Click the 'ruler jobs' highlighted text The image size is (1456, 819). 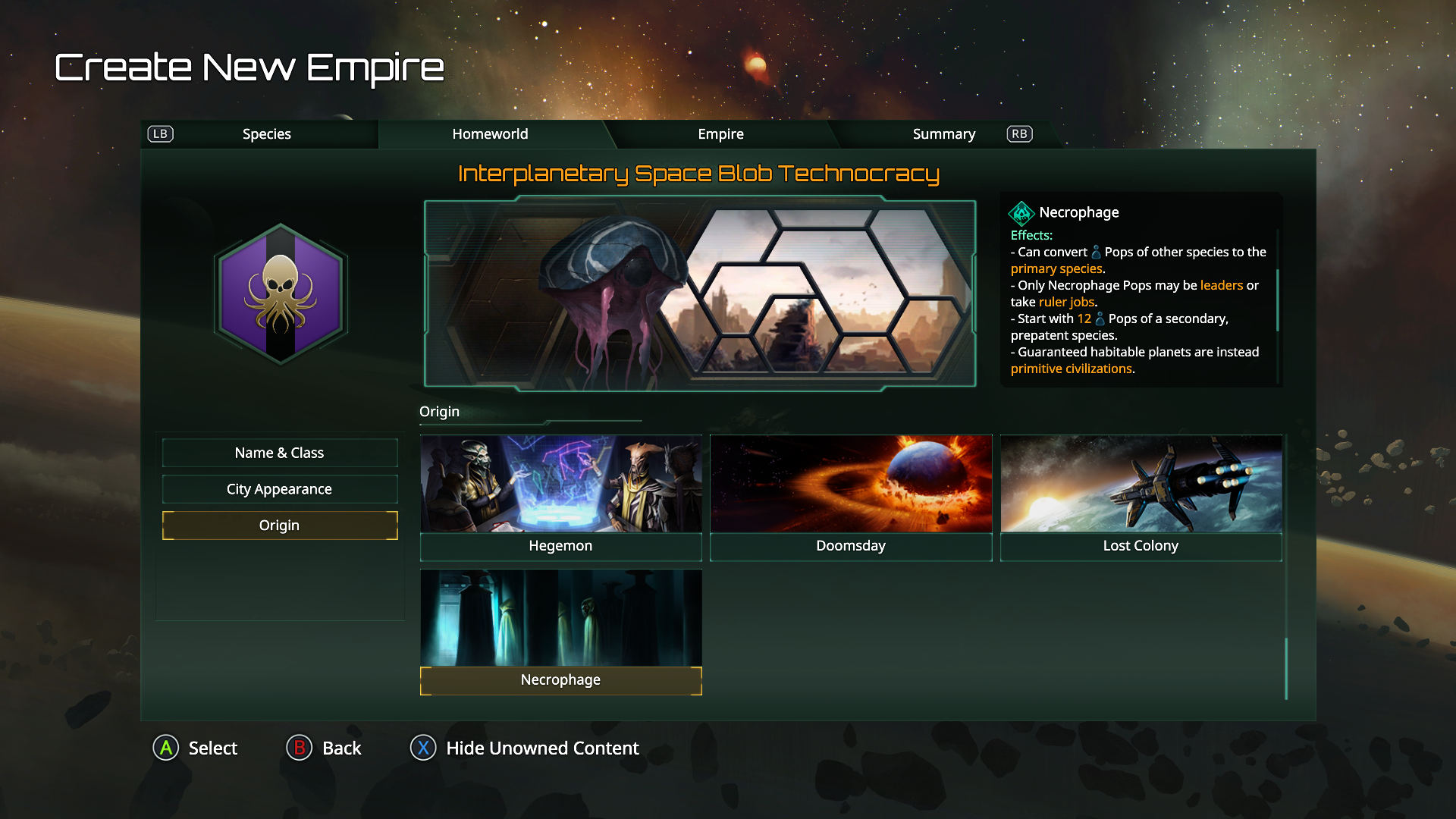1066,302
